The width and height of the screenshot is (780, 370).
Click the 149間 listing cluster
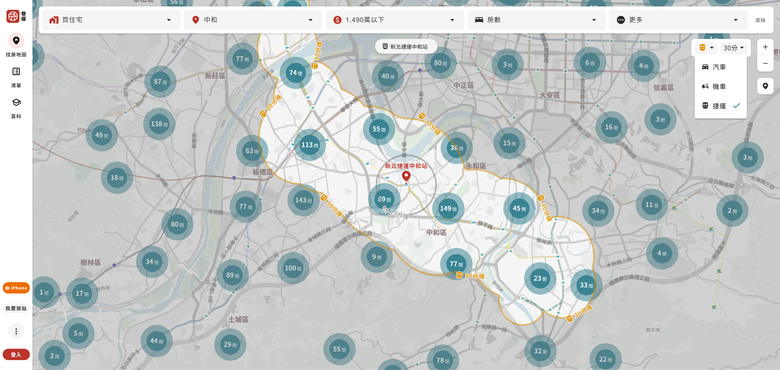click(448, 208)
